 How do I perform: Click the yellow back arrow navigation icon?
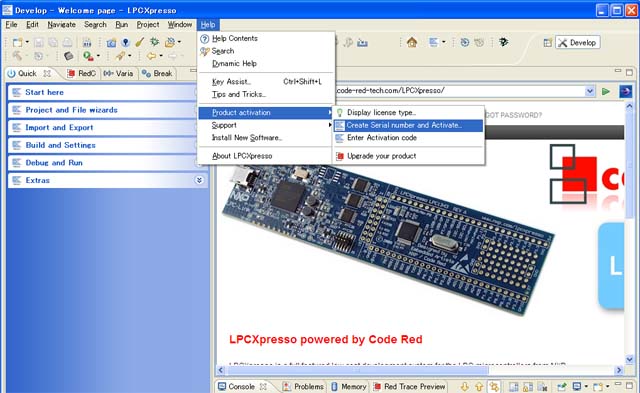151,56
